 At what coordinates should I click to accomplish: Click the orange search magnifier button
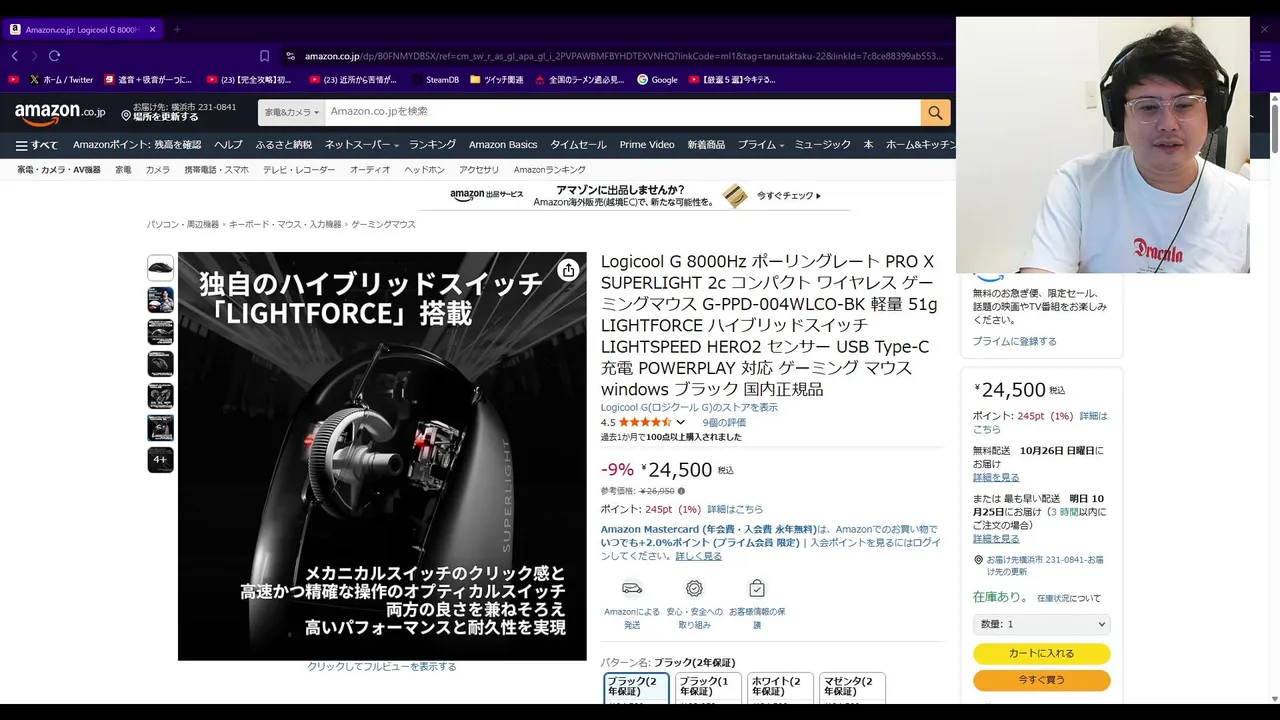point(935,112)
